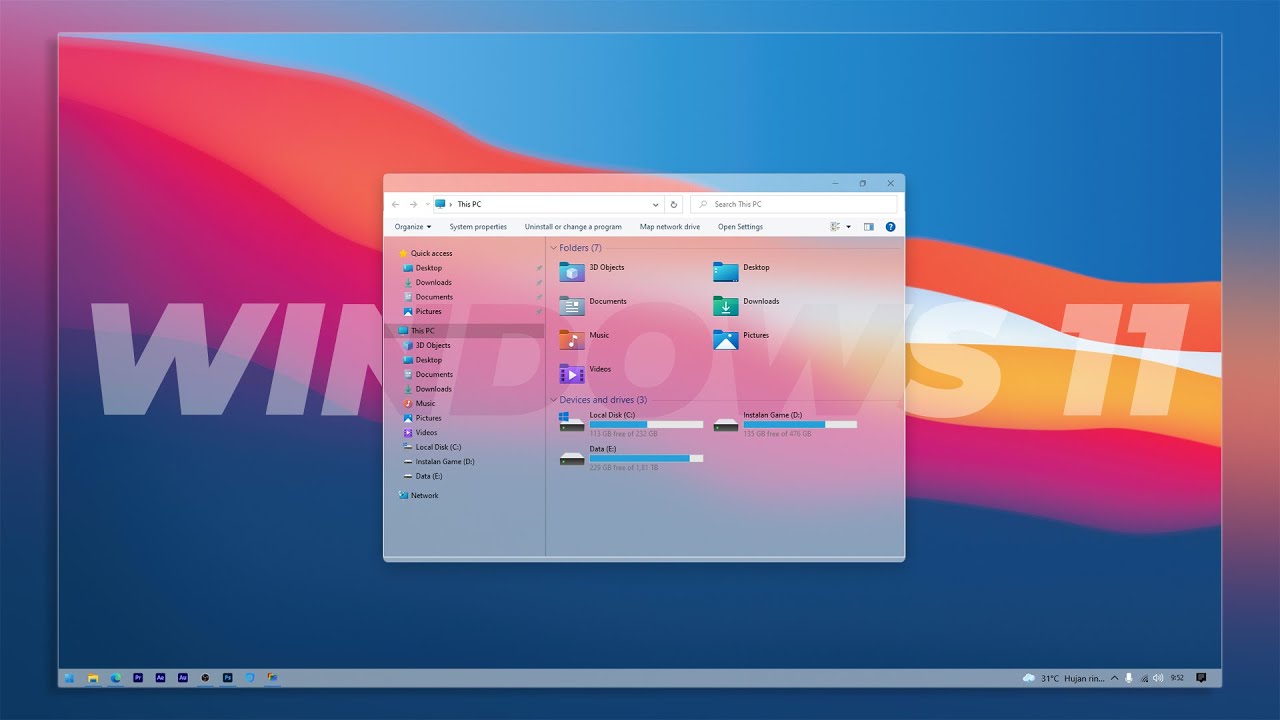Select Videos in the navigation pane

[420, 432]
